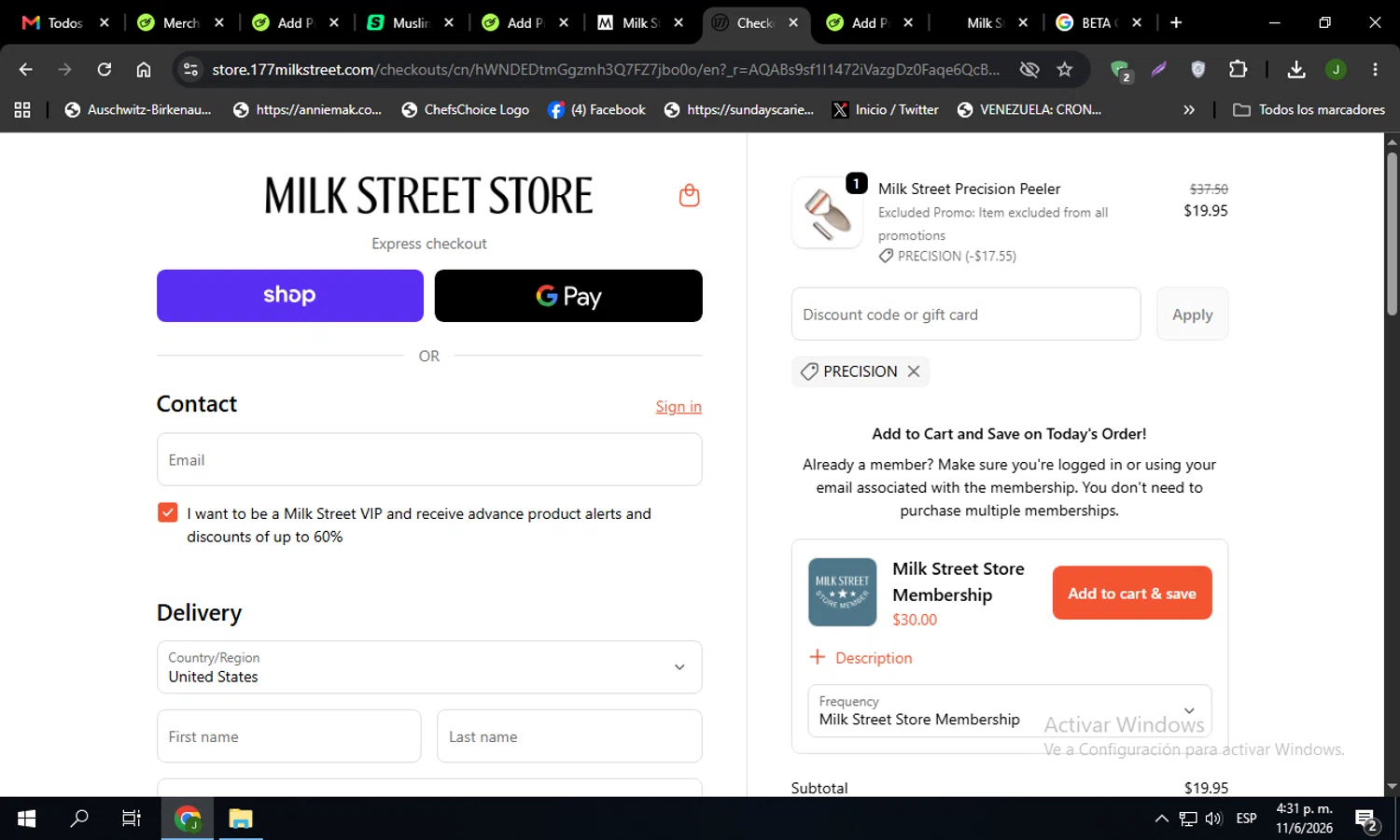Focus the First name field

(289, 736)
